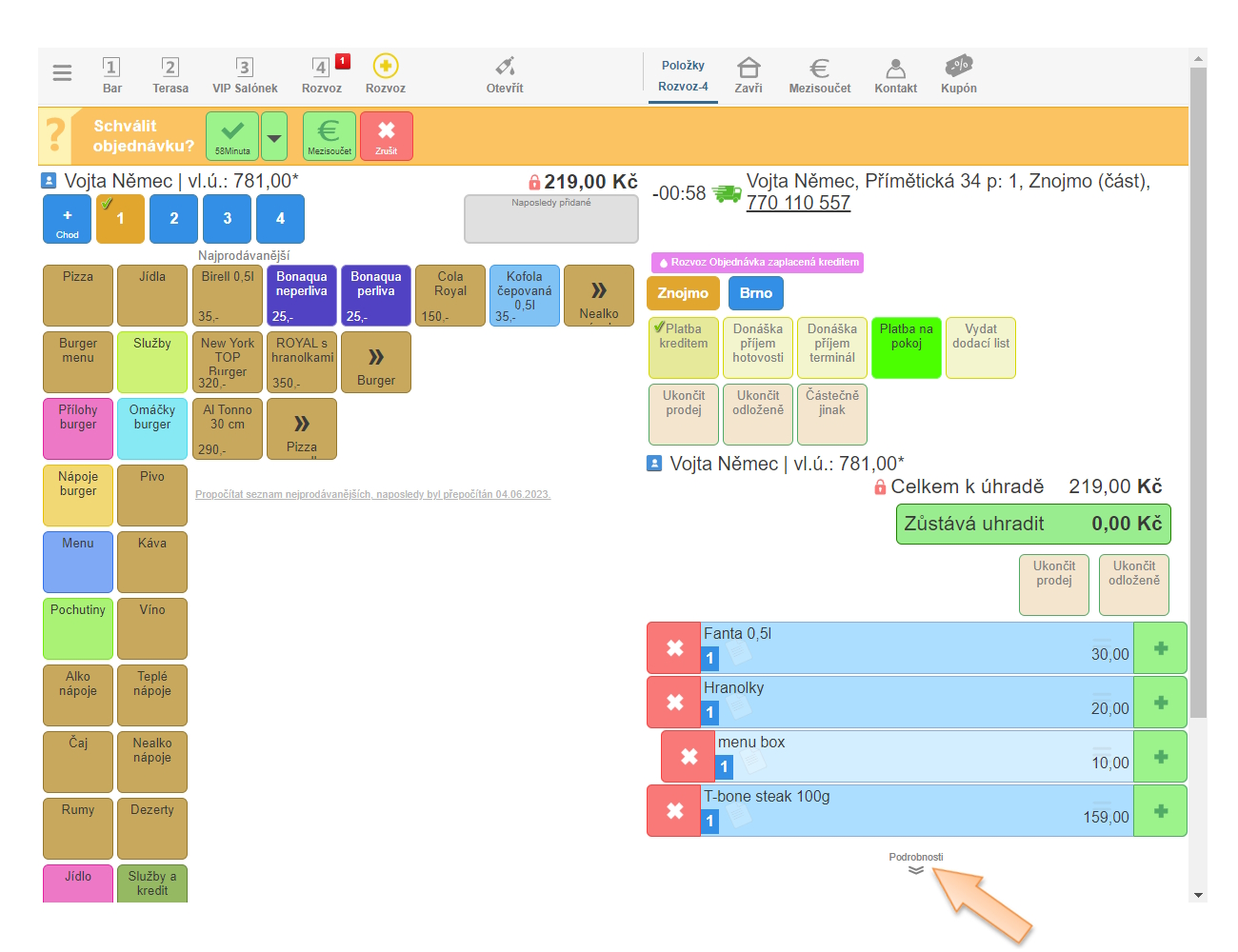
Task: Click the vertical scrollbar on right
Action: (1198, 381)
